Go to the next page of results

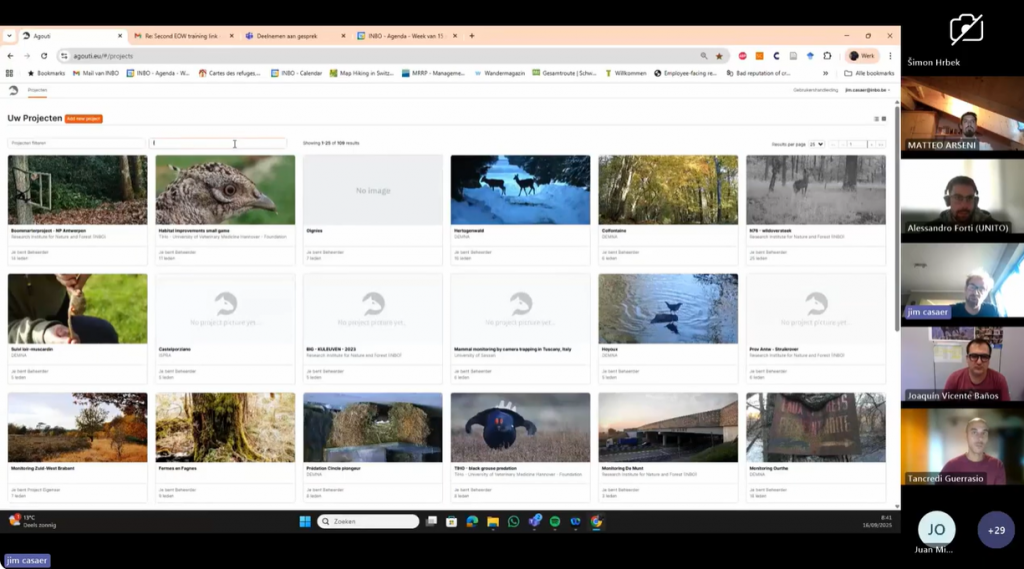(872, 144)
